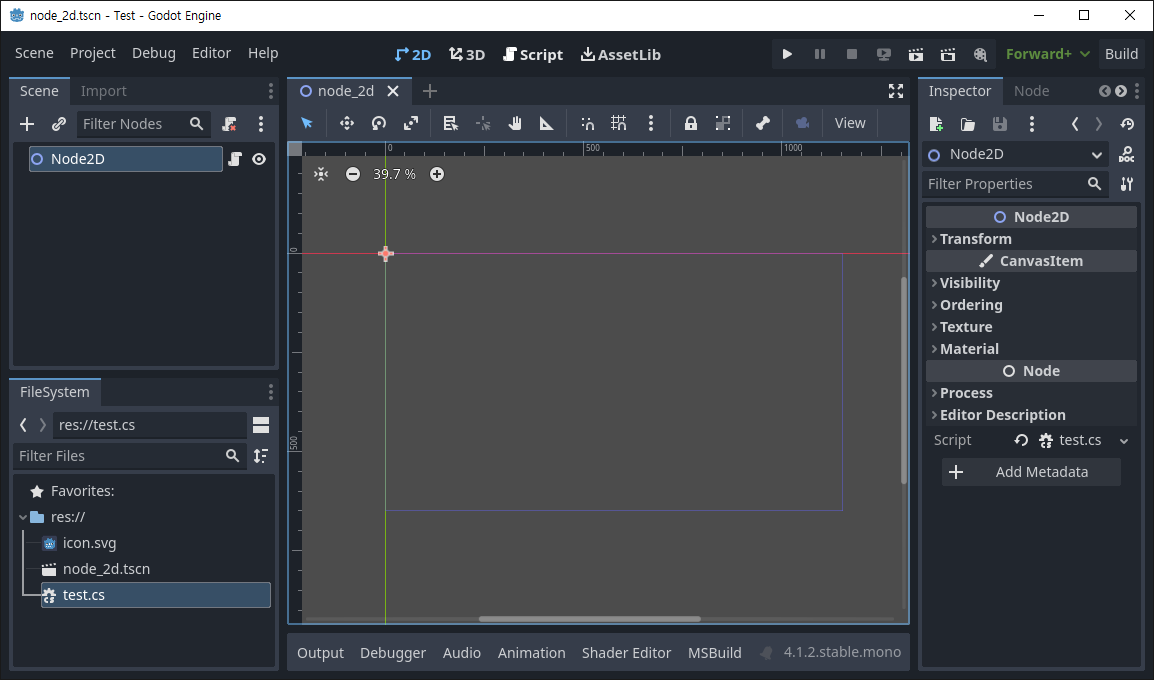Activate the Rotate Mode tool

[379, 123]
